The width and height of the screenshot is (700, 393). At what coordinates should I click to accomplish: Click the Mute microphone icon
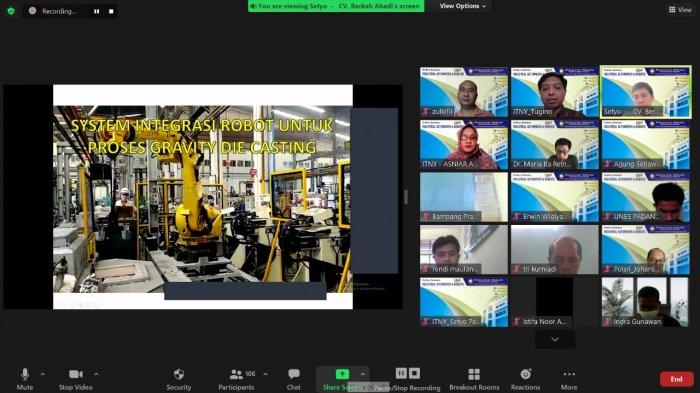(25, 374)
